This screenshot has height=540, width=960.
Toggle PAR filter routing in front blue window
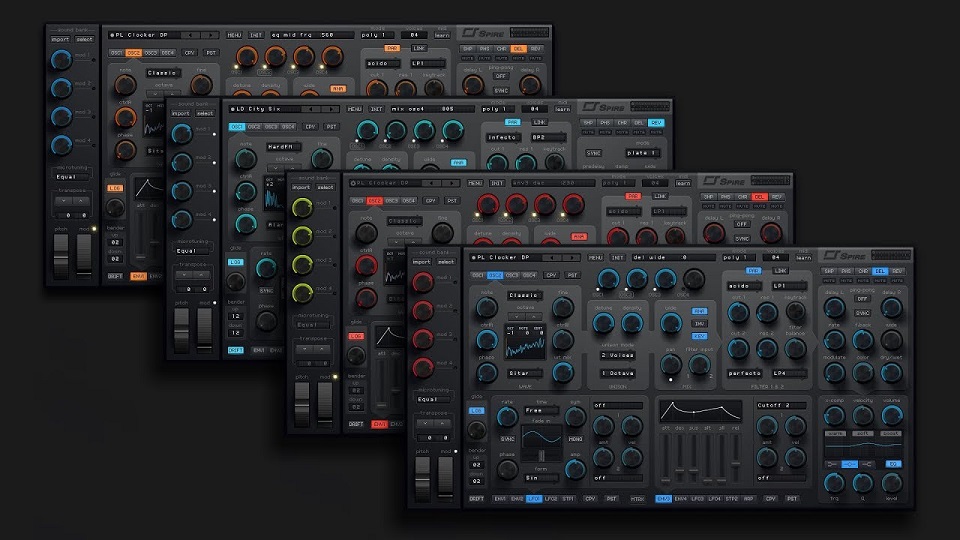[x=753, y=271]
